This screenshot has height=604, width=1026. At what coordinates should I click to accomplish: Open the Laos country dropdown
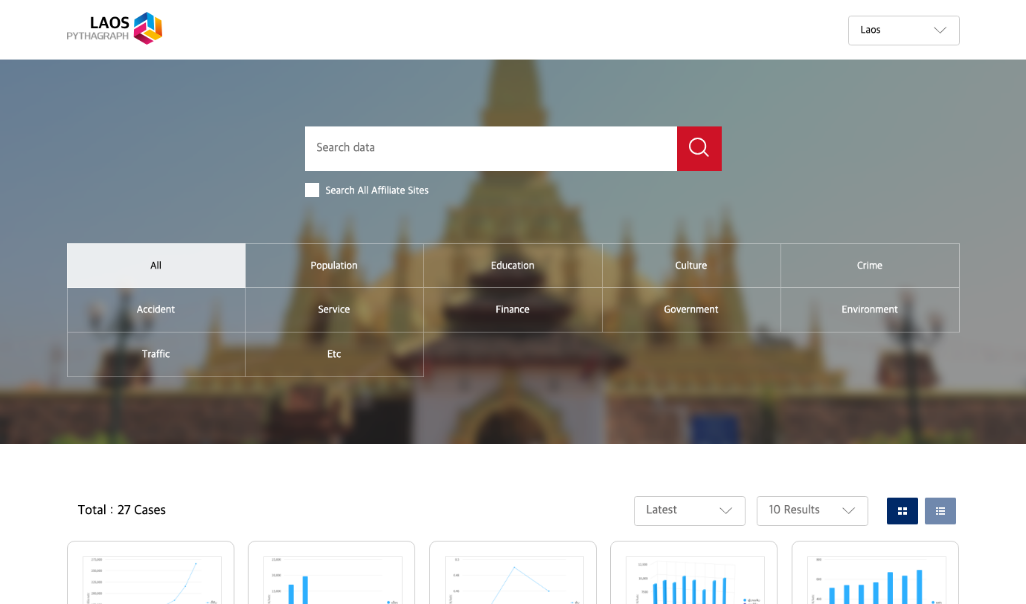pos(903,30)
